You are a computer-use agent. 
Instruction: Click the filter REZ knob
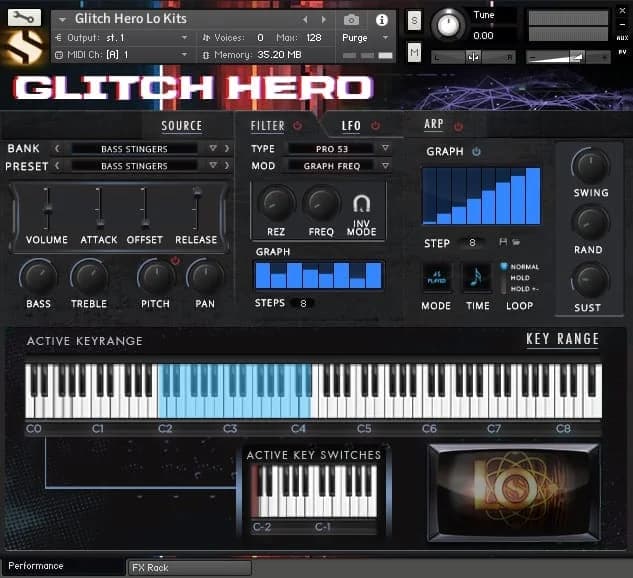pos(276,204)
